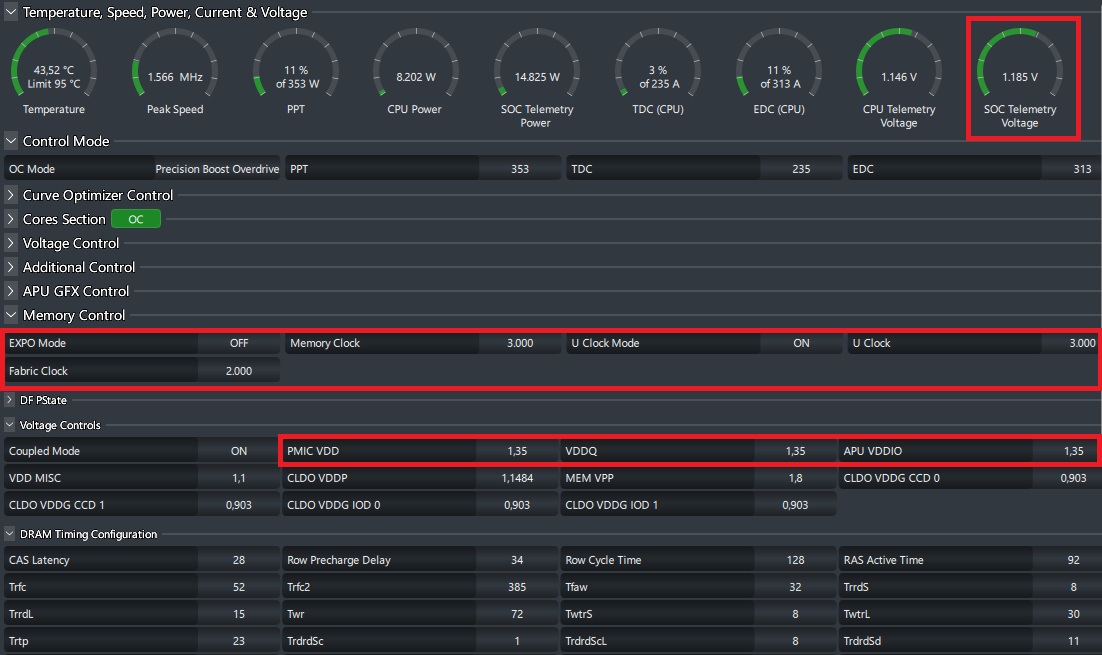Image resolution: width=1102 pixels, height=655 pixels.
Task: Edit the TrdrdSd value 11
Action: pyautogui.click(x=1067, y=641)
